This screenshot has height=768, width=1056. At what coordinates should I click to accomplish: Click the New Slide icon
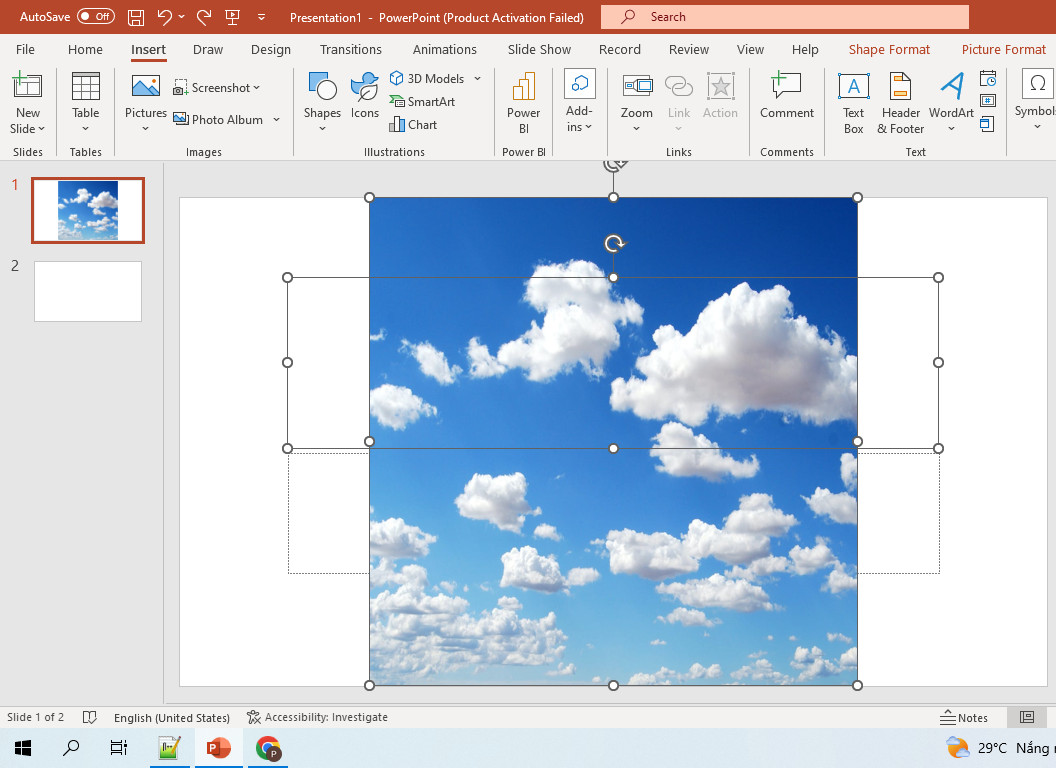click(28, 86)
